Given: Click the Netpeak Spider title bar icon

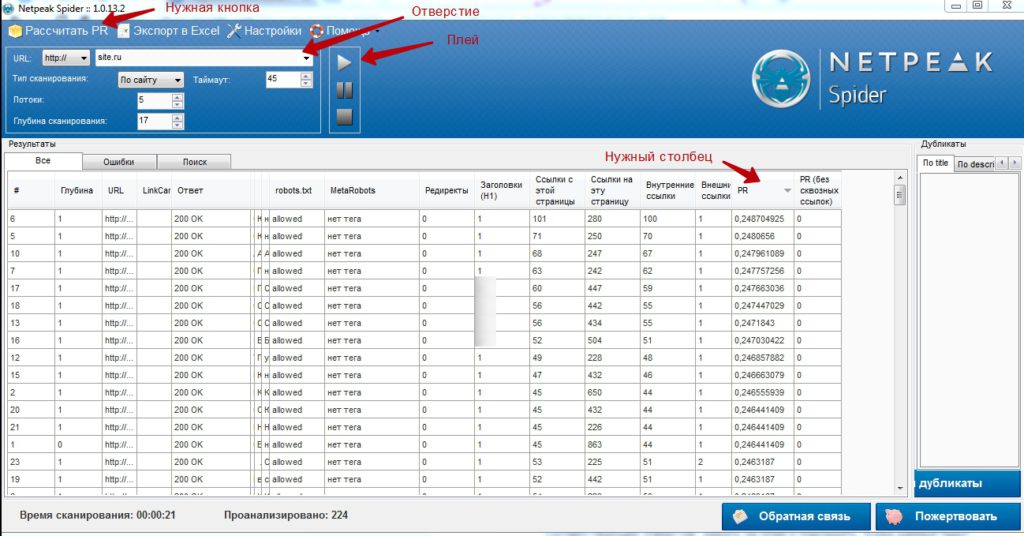Looking at the screenshot, I should pos(8,8).
